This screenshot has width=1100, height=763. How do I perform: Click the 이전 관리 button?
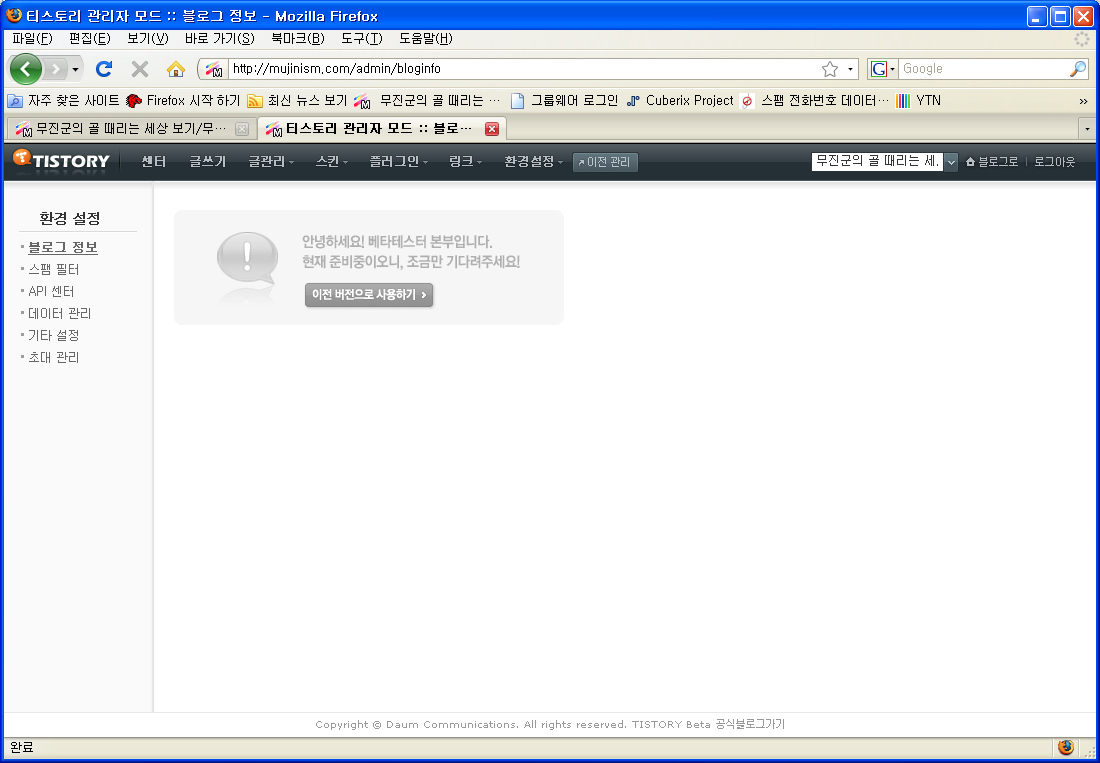[605, 162]
